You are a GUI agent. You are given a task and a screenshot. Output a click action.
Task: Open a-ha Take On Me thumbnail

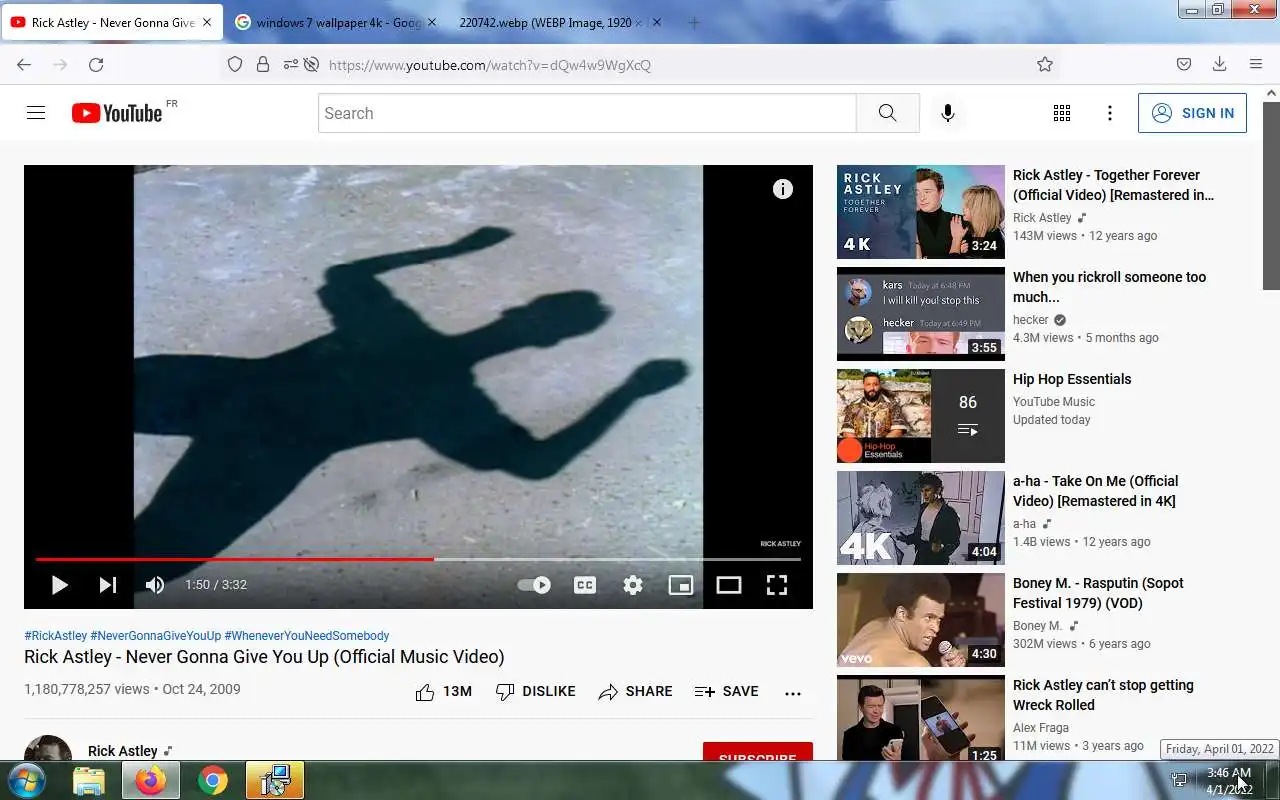[921, 518]
